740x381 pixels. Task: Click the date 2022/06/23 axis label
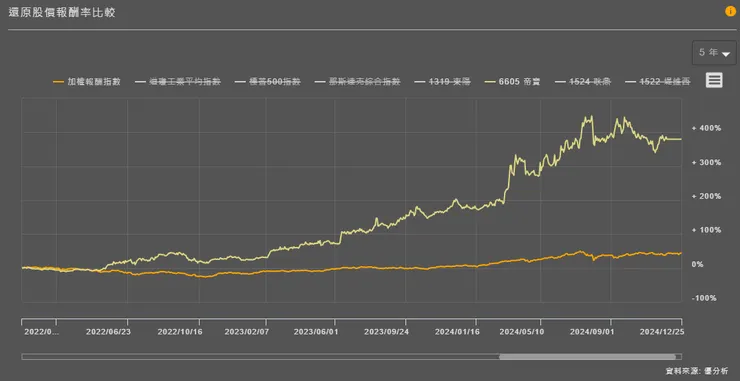(109, 332)
